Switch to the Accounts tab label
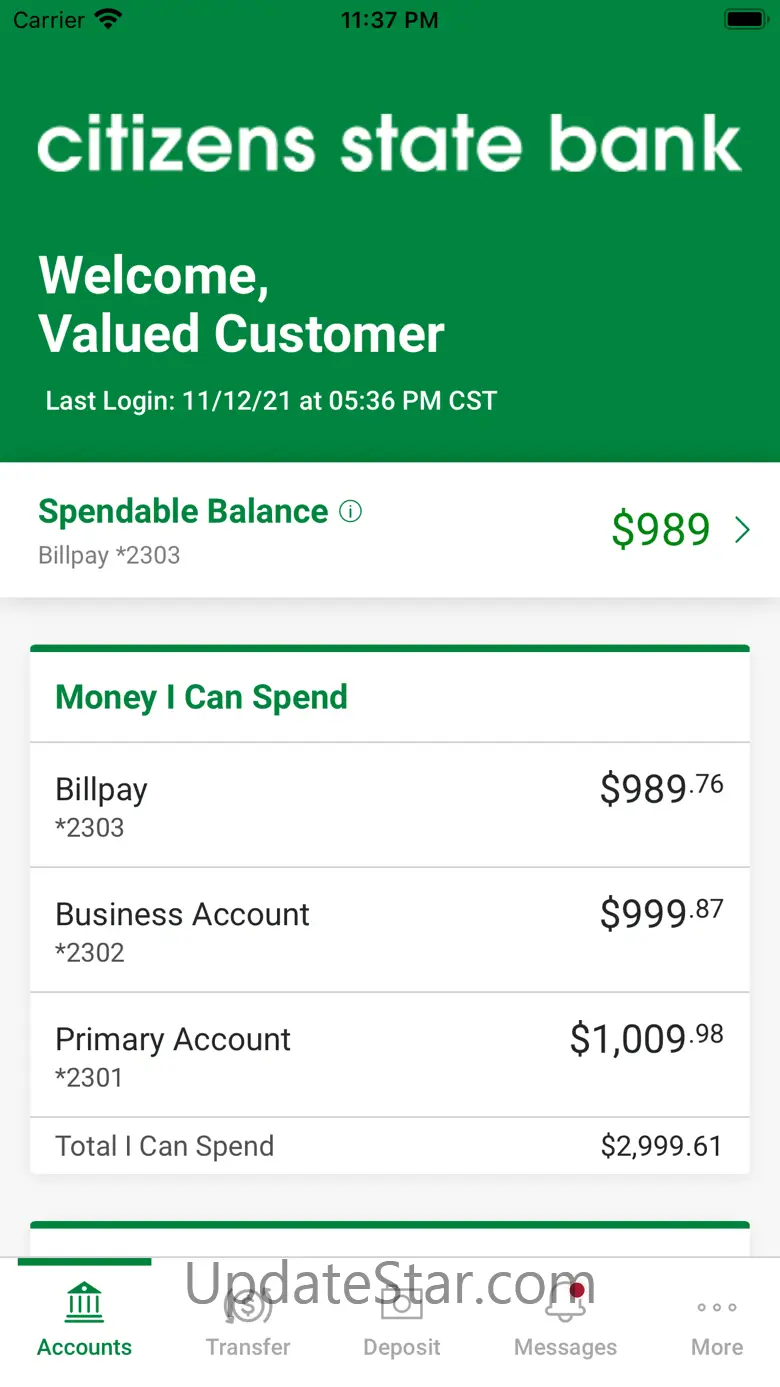The height and width of the screenshot is (1387, 780). pyautogui.click(x=84, y=1347)
